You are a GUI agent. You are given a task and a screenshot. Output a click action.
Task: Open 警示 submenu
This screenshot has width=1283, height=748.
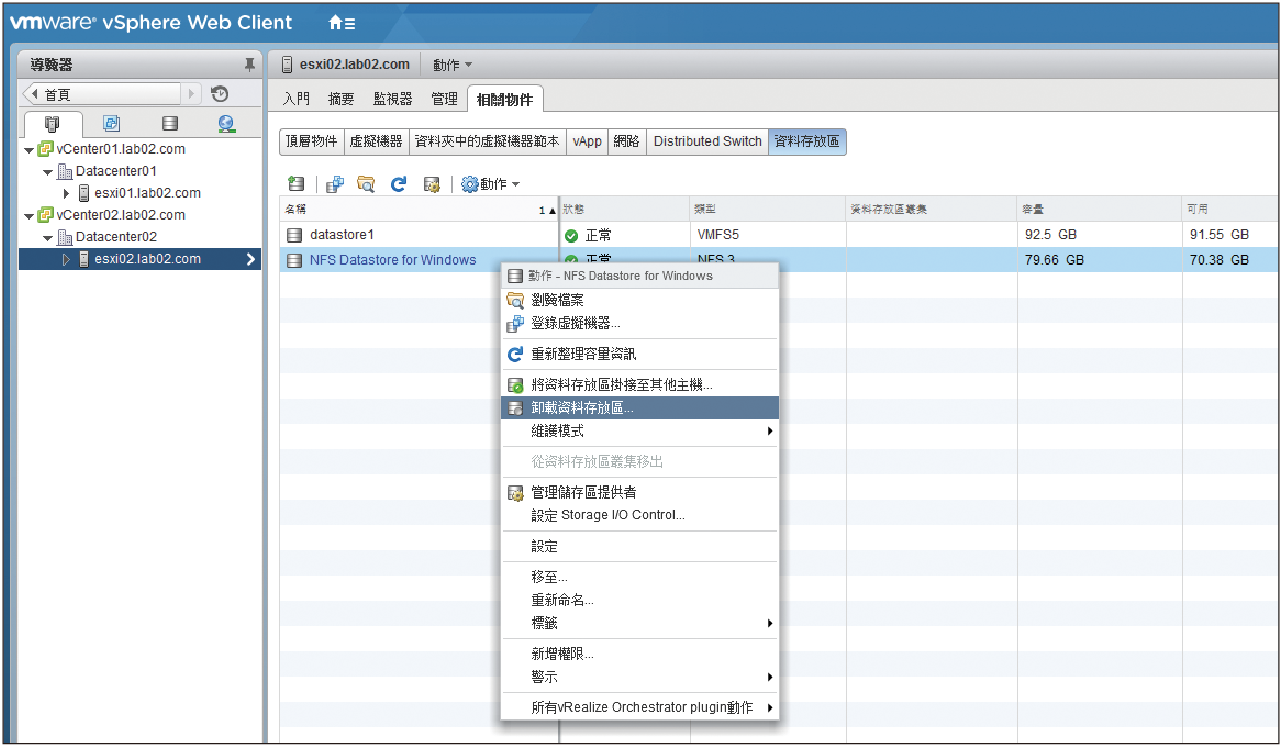640,677
